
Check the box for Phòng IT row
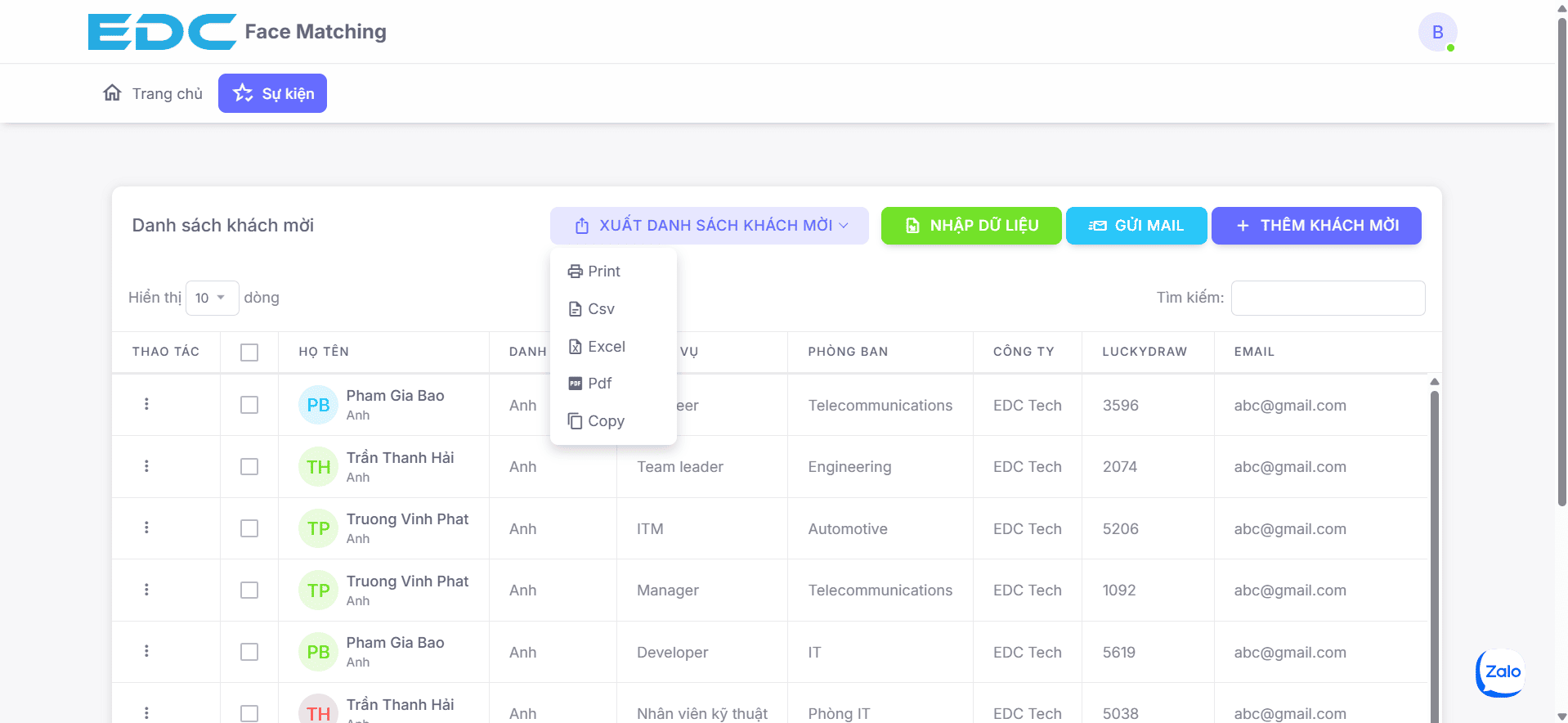(x=249, y=713)
